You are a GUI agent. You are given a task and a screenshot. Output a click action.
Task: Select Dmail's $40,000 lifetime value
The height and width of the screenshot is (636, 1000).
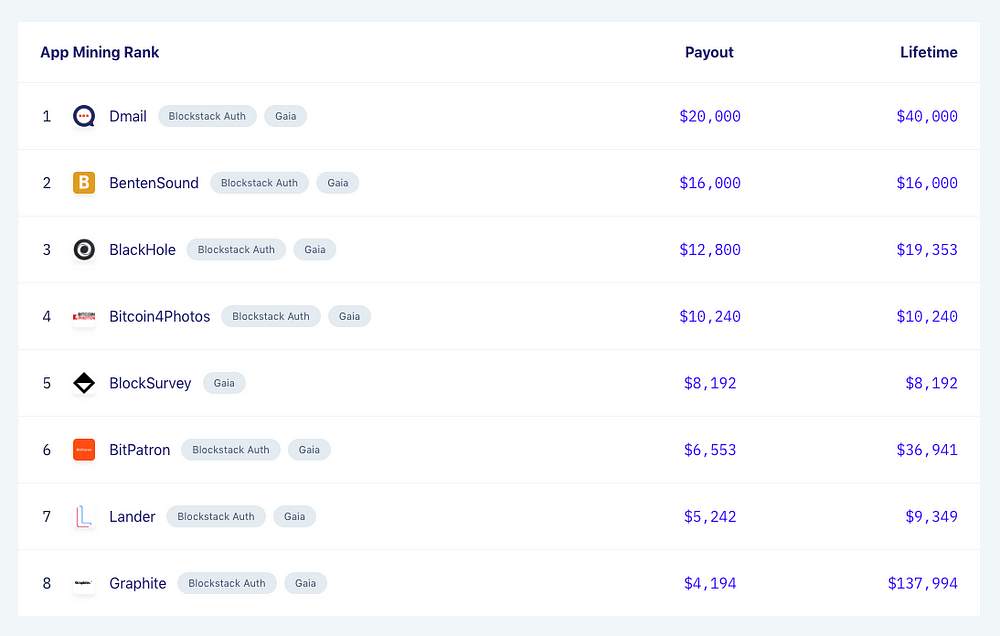tap(927, 116)
